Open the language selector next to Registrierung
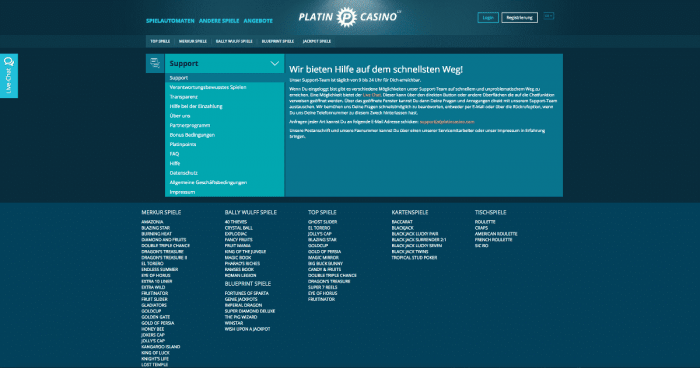The height and width of the screenshot is (368, 700). tap(549, 16)
